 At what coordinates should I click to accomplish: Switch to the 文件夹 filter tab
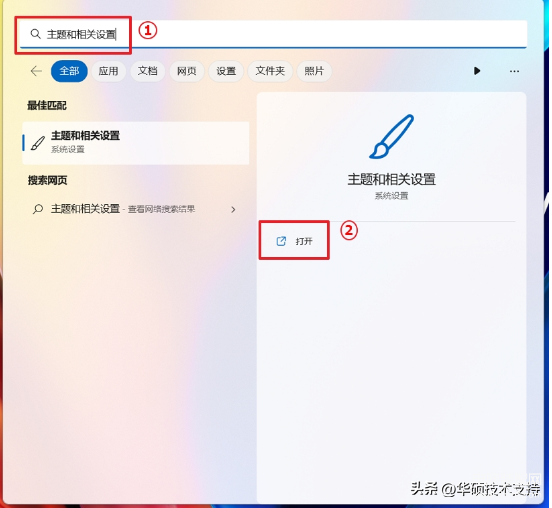pyautogui.click(x=270, y=71)
